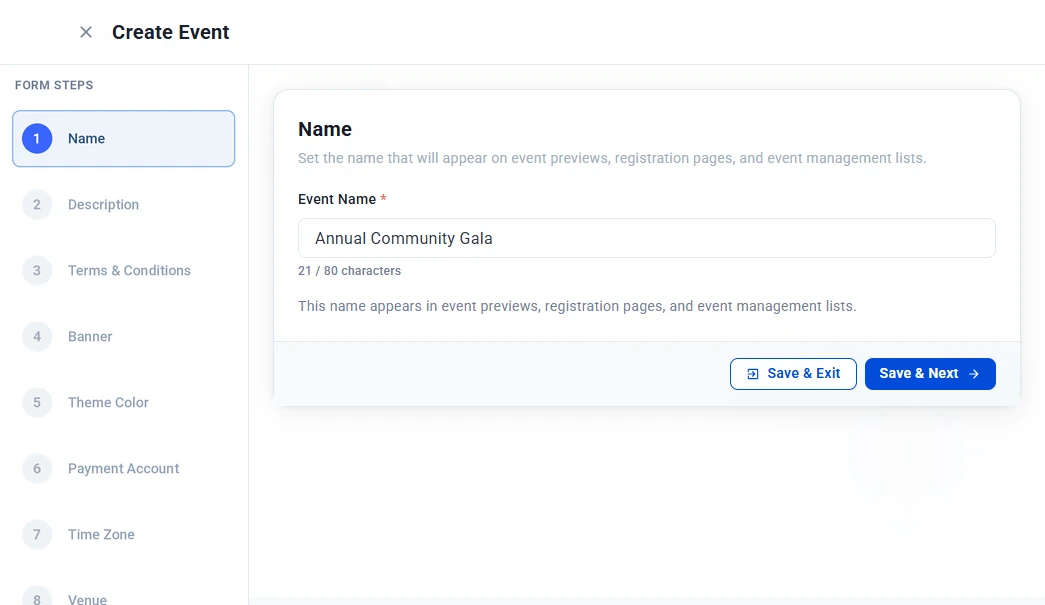
Task: Click the step 6 number circle
Action: tap(37, 468)
